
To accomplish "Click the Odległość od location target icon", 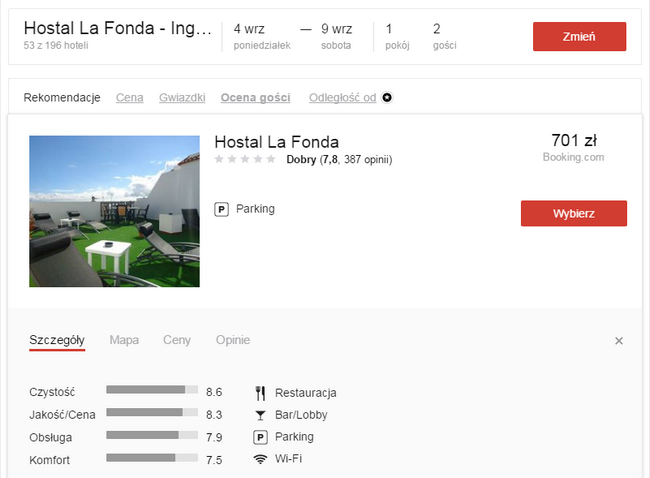I will pyautogui.click(x=388, y=97).
